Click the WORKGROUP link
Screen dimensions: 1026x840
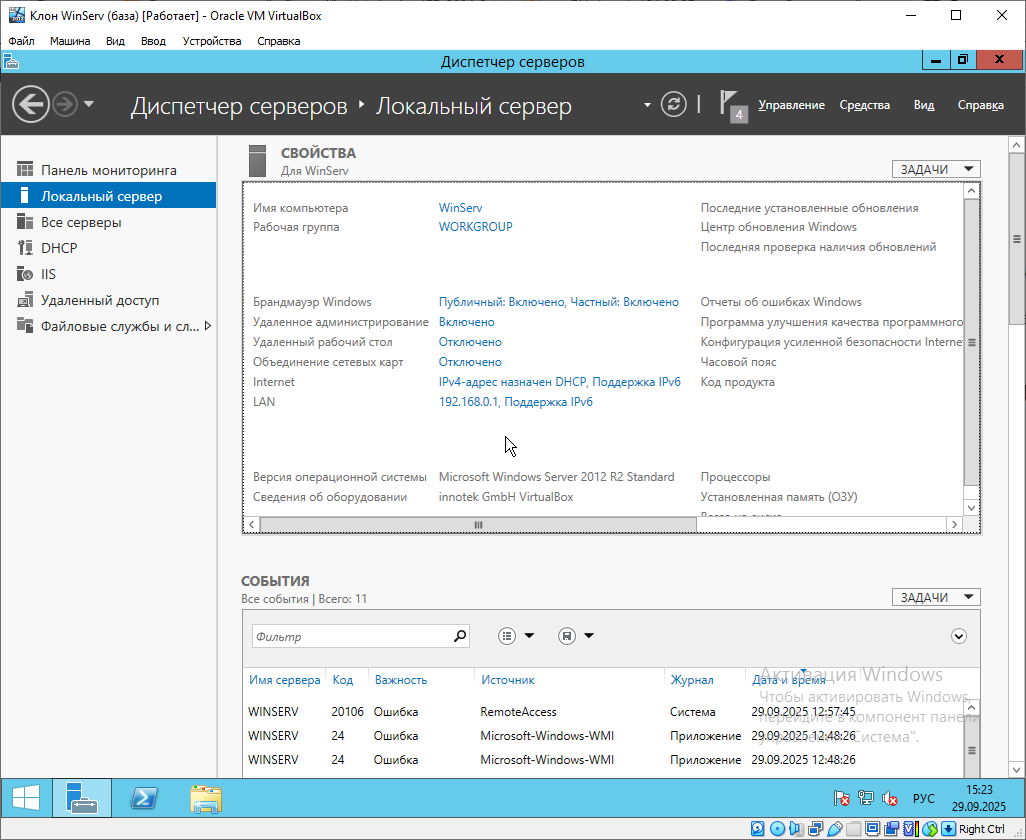(476, 226)
